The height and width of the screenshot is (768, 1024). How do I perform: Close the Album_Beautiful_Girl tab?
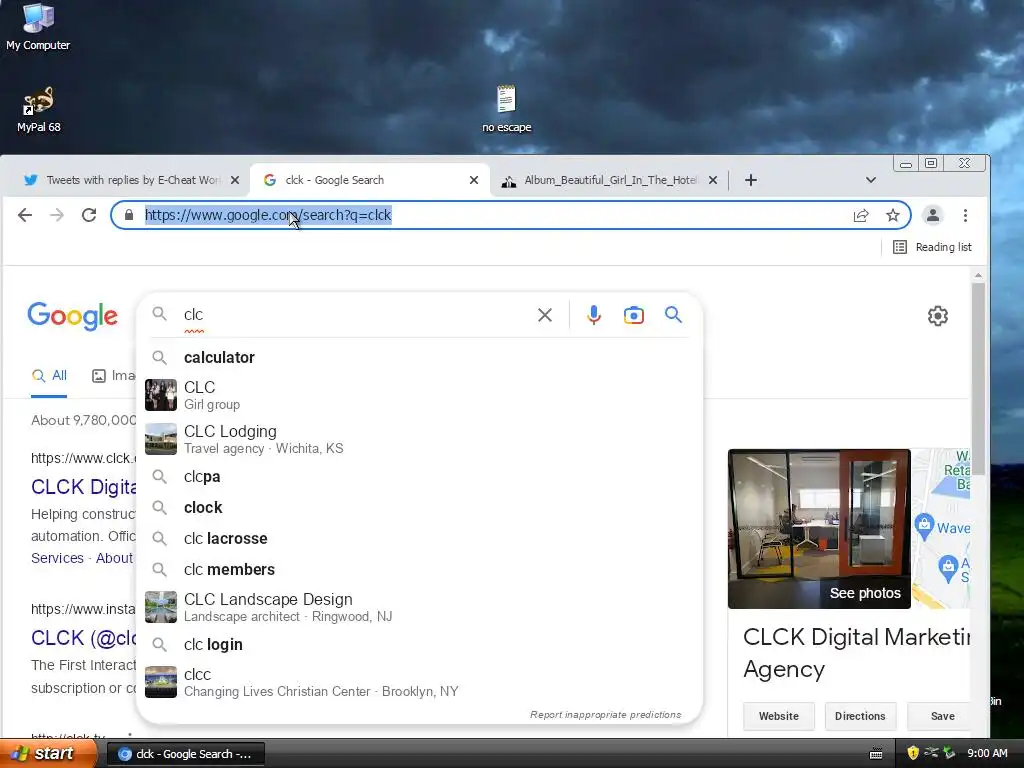713,180
